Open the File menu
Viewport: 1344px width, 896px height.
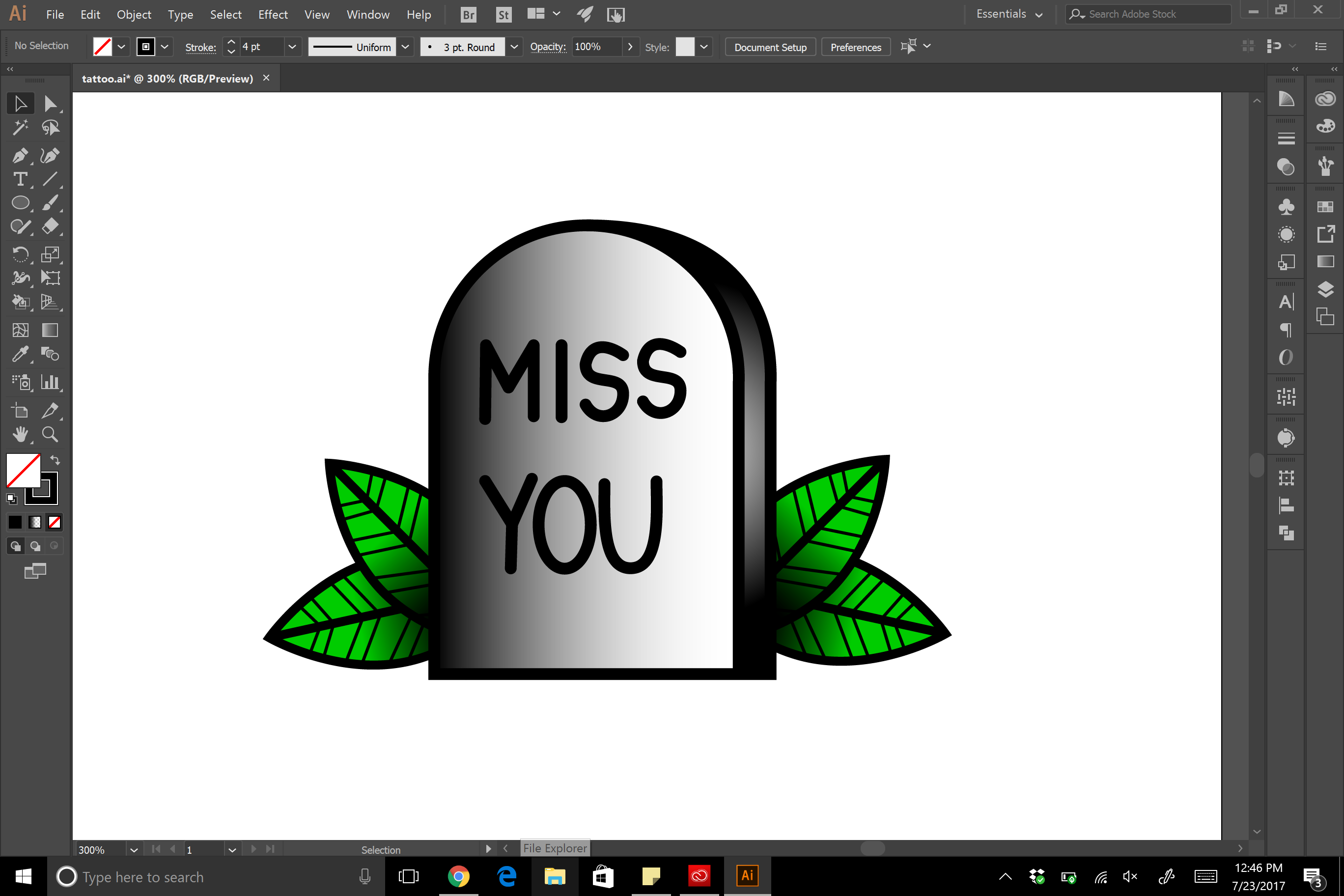55,14
